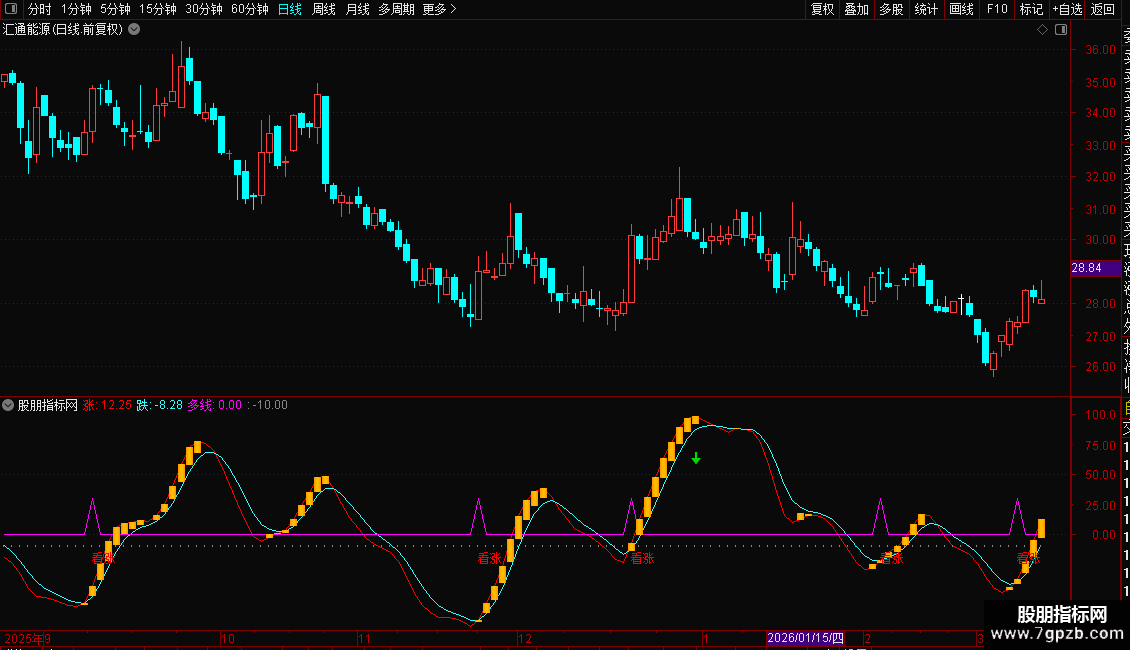This screenshot has width=1130, height=650.
Task: Click the 2026/01/15/四 date marker
Action: pos(805,638)
